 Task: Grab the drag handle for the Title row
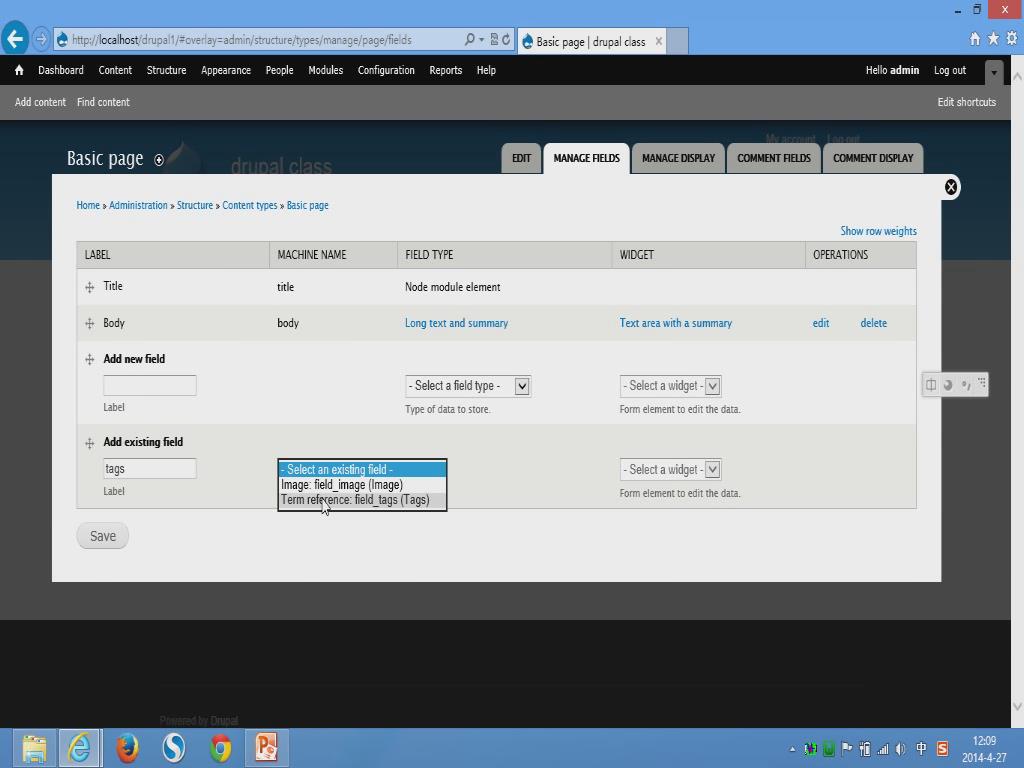point(89,287)
